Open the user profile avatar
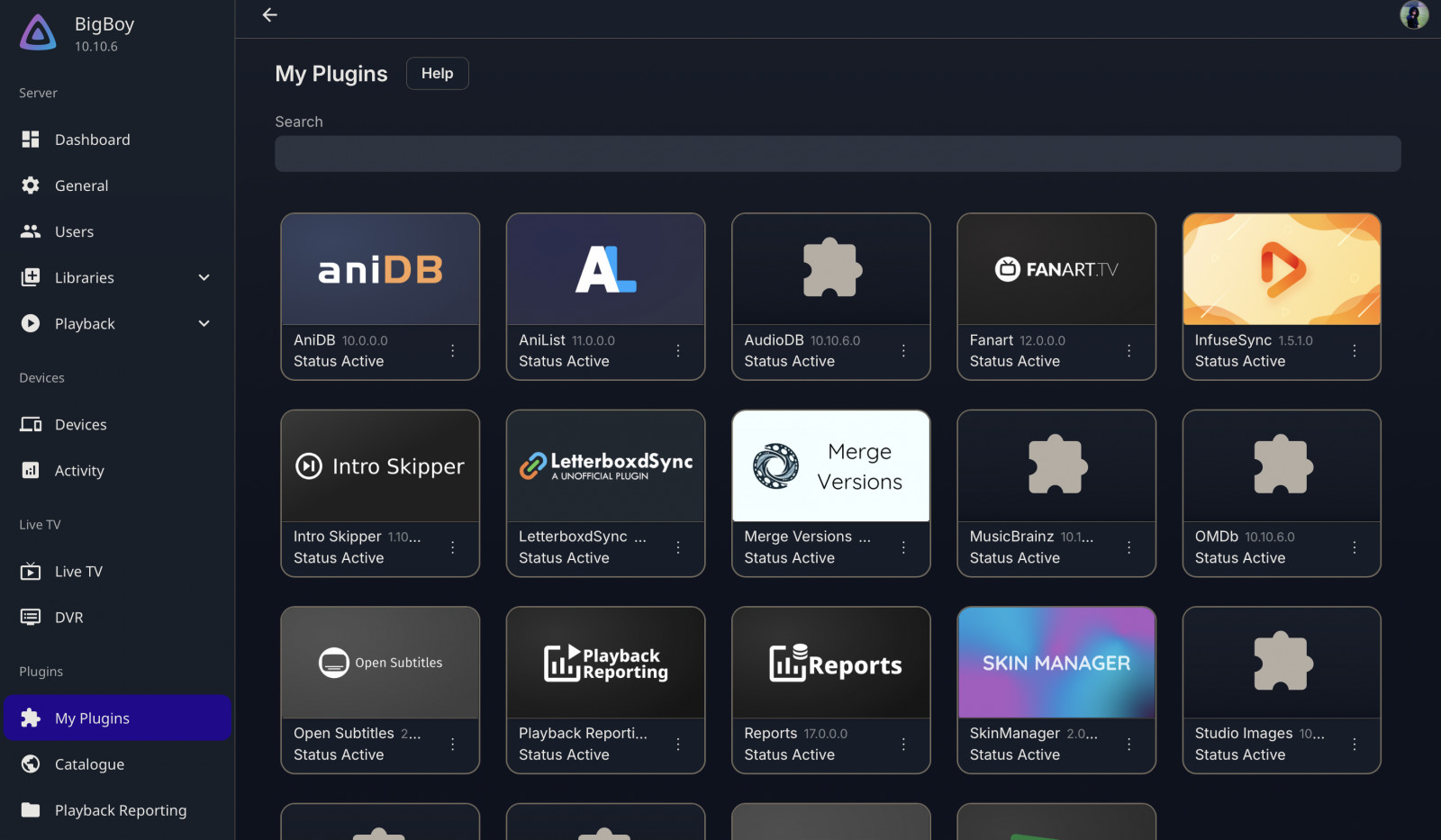 1413,15
